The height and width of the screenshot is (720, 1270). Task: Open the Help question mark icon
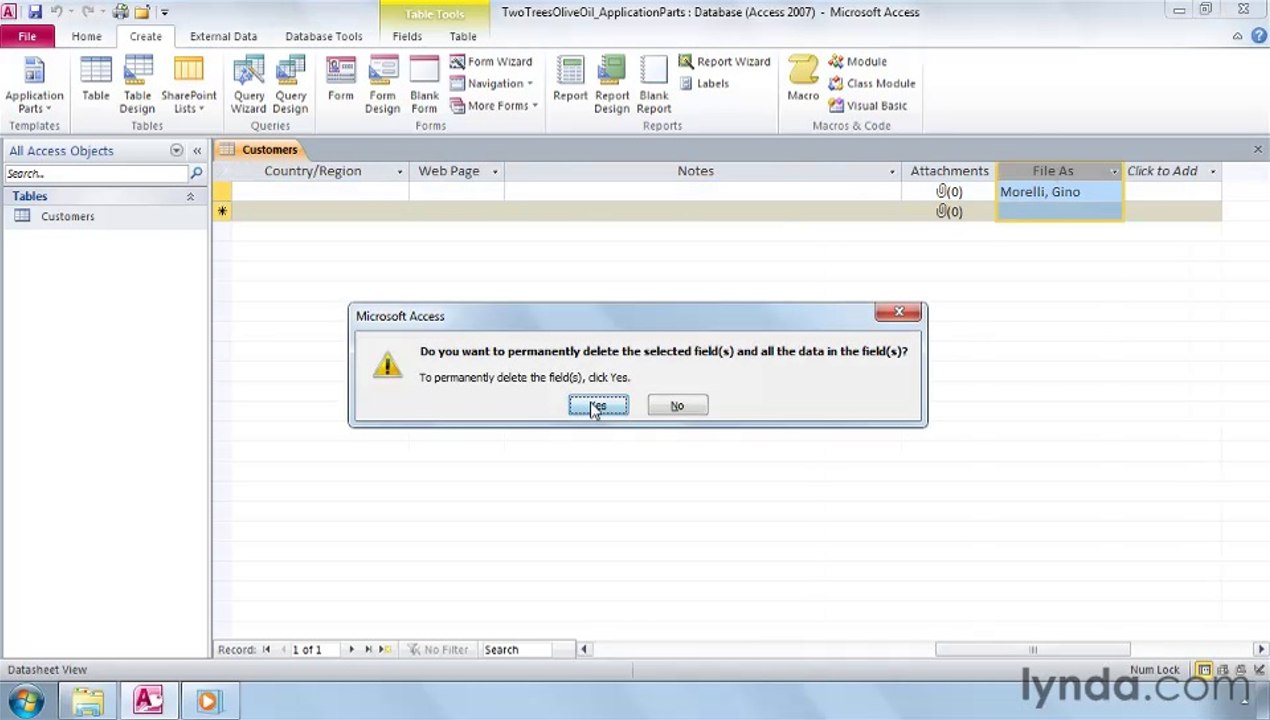click(x=1259, y=36)
